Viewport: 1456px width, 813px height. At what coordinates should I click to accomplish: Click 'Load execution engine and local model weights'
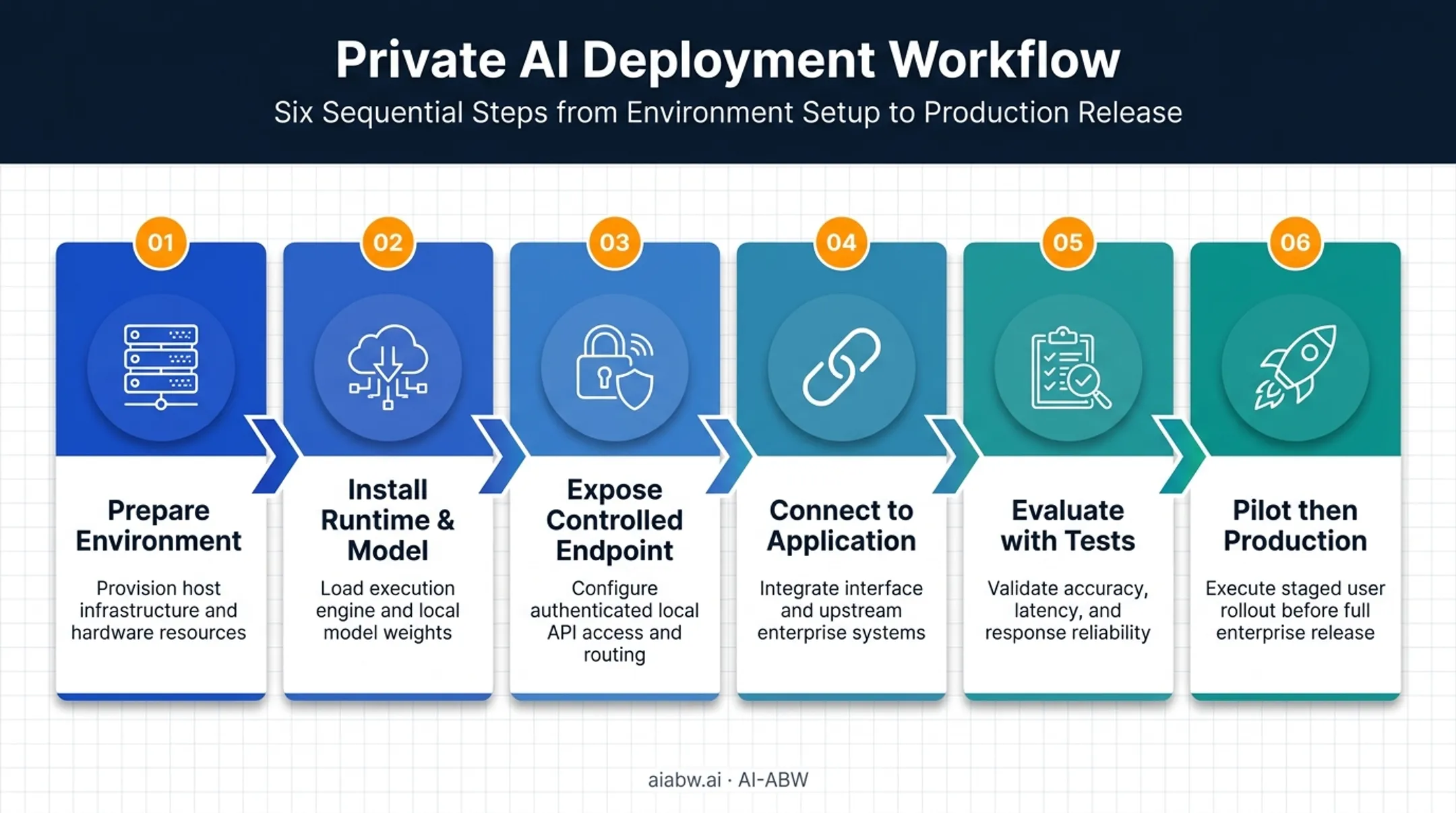coord(388,610)
